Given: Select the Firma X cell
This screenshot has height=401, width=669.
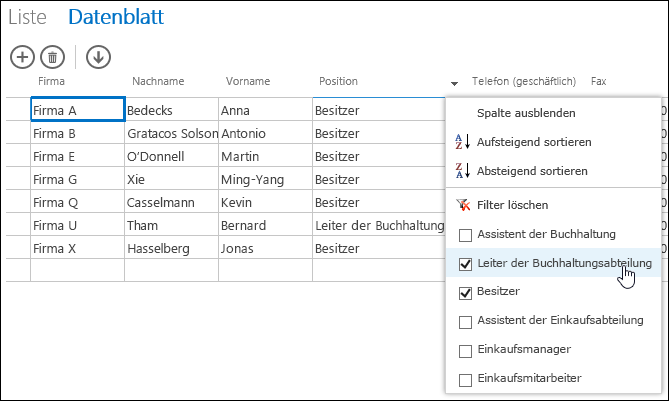Looking at the screenshot, I should pos(78,247).
